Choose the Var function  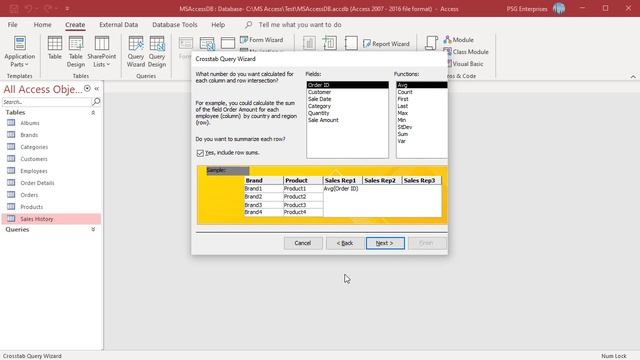[422, 141]
